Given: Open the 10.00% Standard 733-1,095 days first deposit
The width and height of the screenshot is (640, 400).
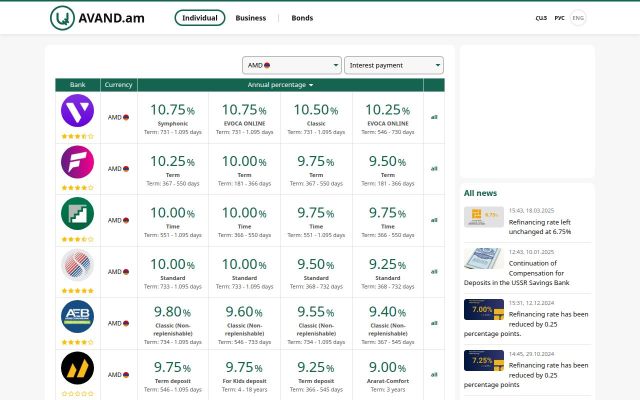Looking at the screenshot, I should (x=173, y=272).
